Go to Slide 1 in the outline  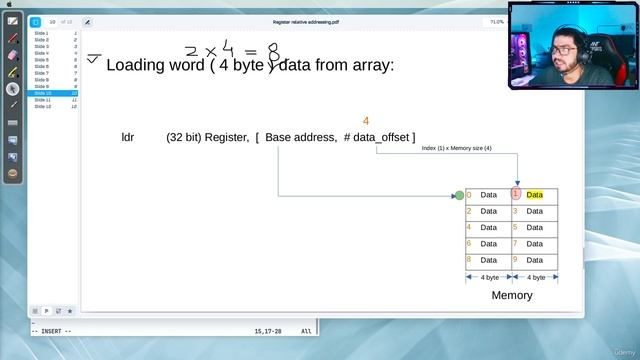point(53,33)
